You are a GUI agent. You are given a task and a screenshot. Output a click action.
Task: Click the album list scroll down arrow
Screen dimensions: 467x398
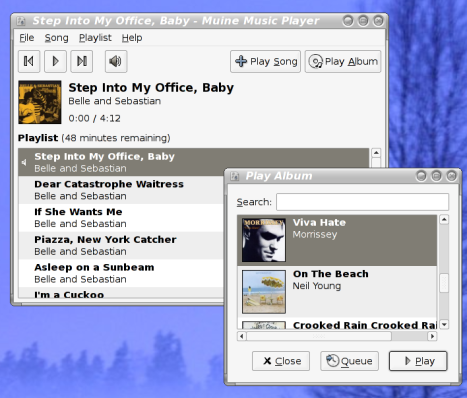click(444, 324)
